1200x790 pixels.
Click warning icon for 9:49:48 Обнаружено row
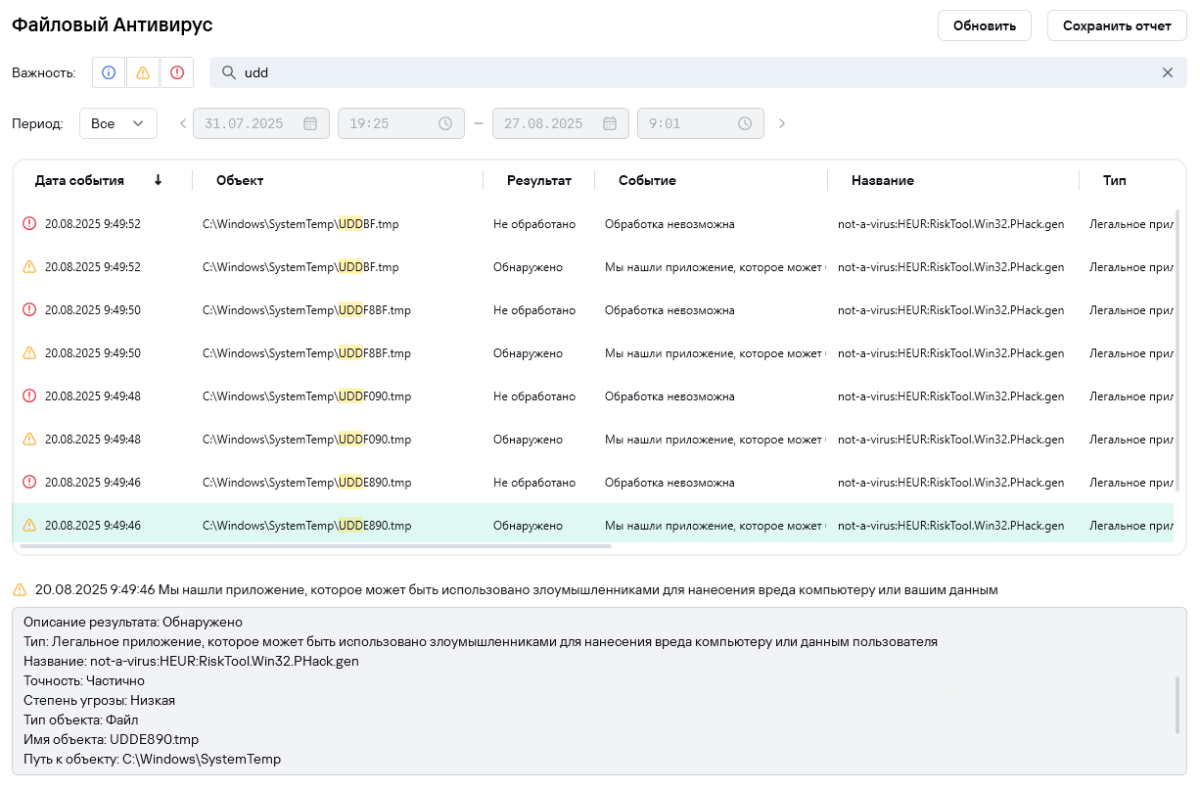click(x=29, y=439)
